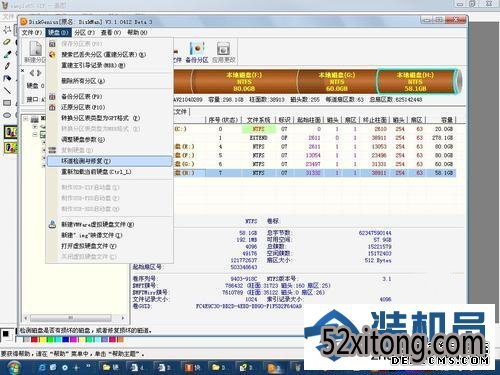Image resolution: width=500 pixels, height=375 pixels.
Task: Select the Paint color picker tool
Action: click(7, 54)
